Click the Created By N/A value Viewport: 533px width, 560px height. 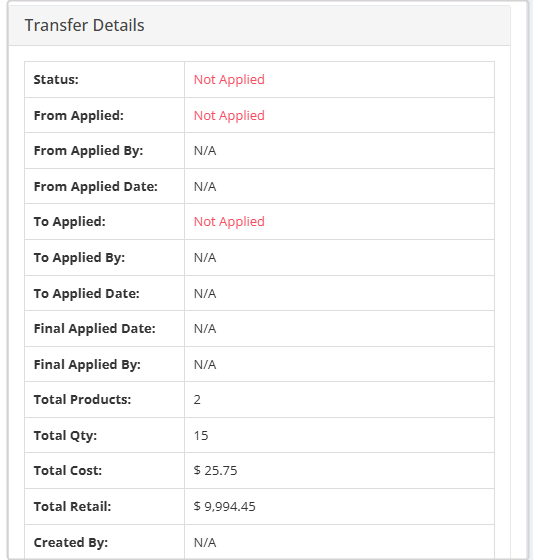click(205, 542)
